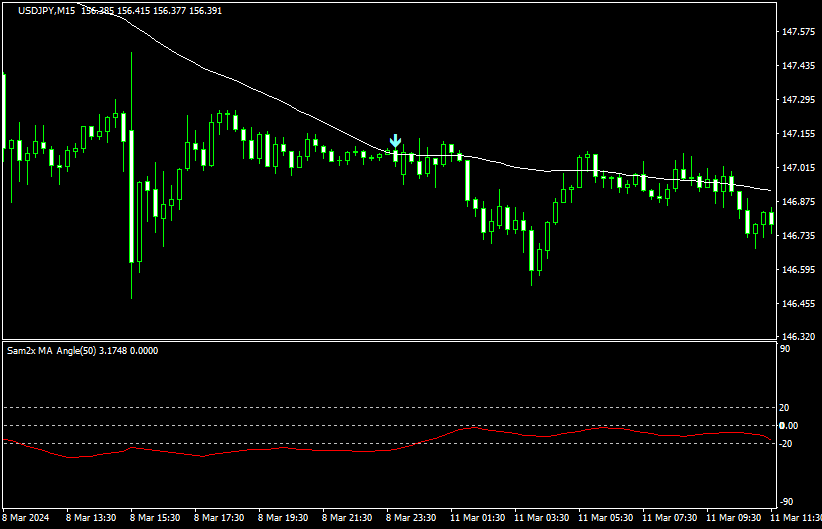Viewport: 822px width, 529px height.
Task: Click the 8 Mar 2024 date label
Action: [26, 519]
